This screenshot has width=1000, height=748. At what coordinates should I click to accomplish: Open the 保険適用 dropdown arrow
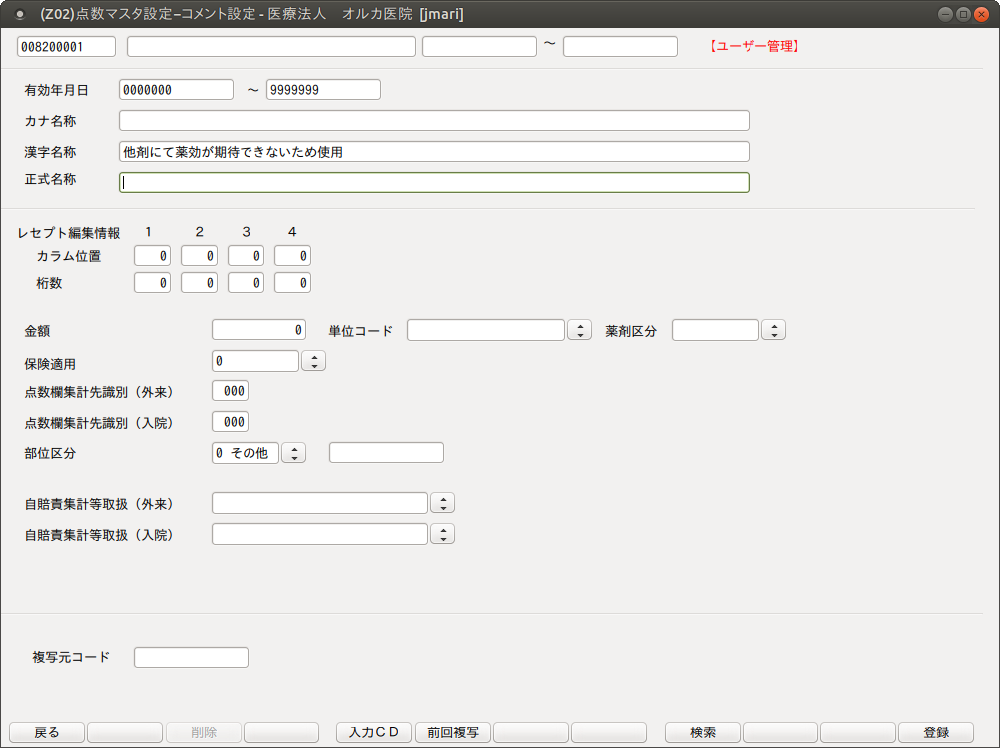click(x=313, y=361)
